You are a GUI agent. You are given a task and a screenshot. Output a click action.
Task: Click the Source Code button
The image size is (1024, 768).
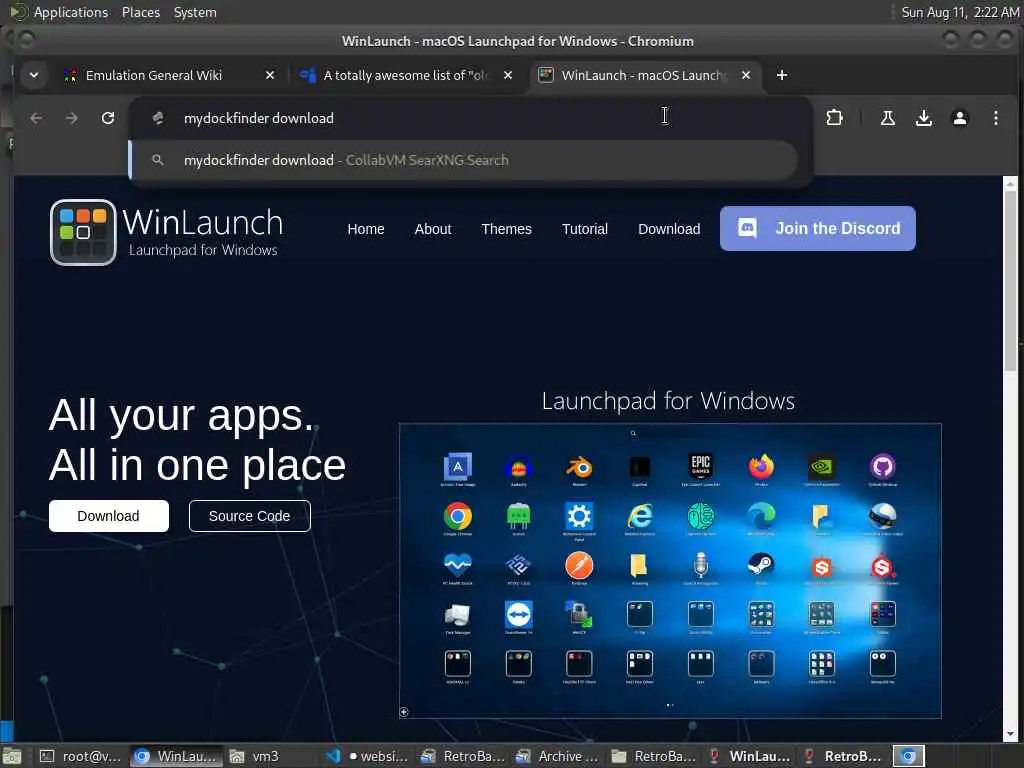pyautogui.click(x=249, y=516)
